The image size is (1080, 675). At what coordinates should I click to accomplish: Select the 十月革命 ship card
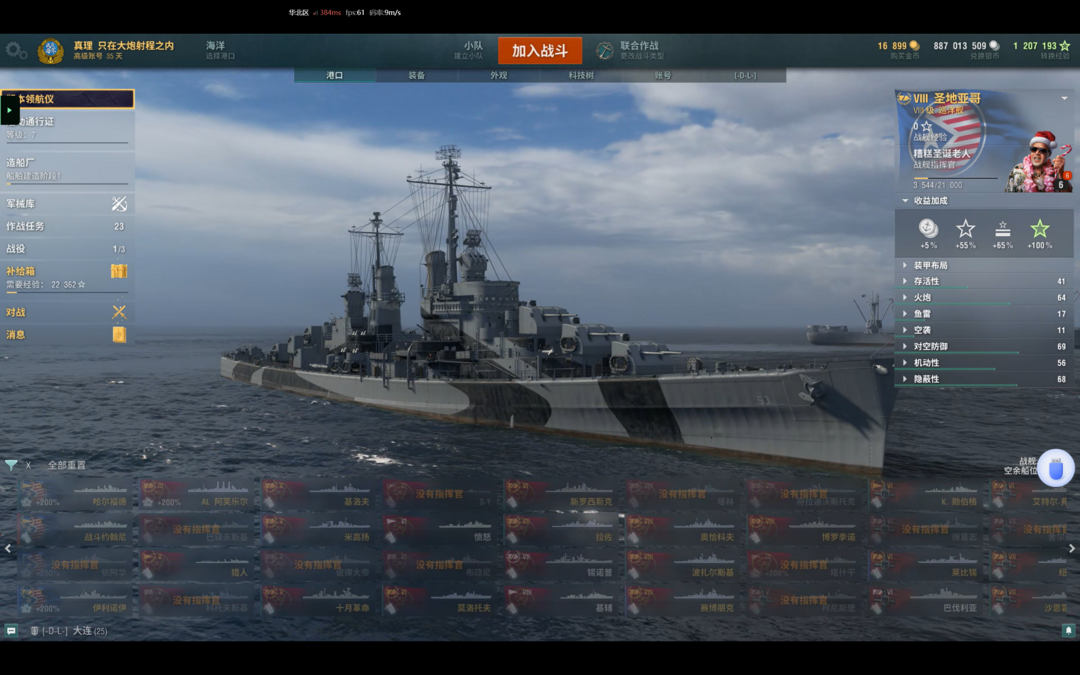click(318, 601)
